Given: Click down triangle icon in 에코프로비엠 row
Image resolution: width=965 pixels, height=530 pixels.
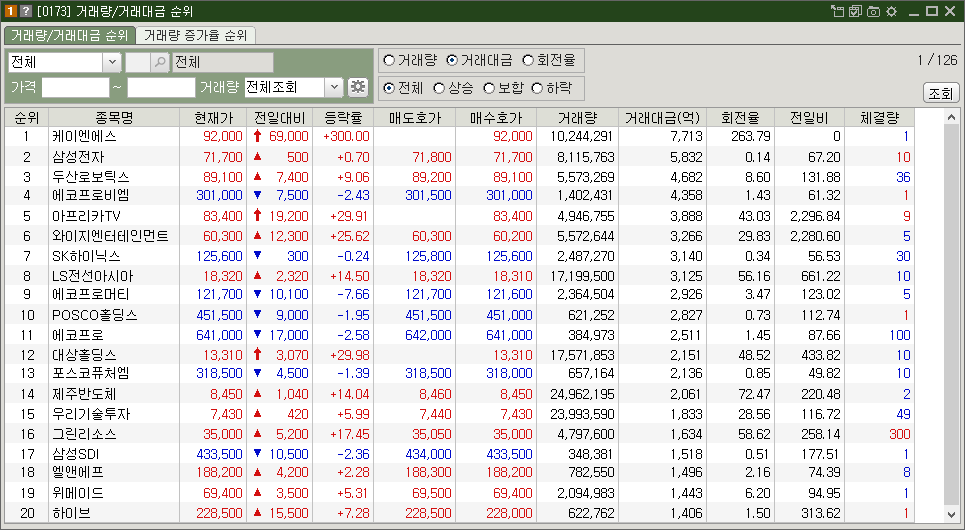Looking at the screenshot, I should click(x=257, y=195).
